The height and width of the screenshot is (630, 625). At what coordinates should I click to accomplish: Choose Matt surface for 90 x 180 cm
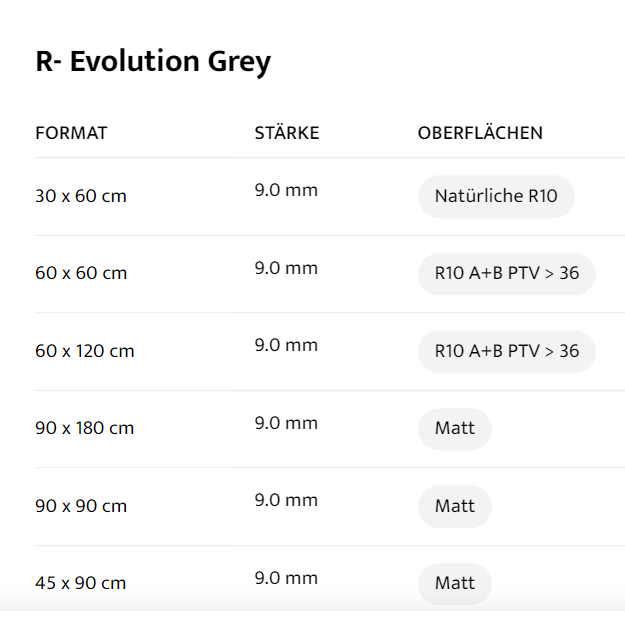[454, 429]
